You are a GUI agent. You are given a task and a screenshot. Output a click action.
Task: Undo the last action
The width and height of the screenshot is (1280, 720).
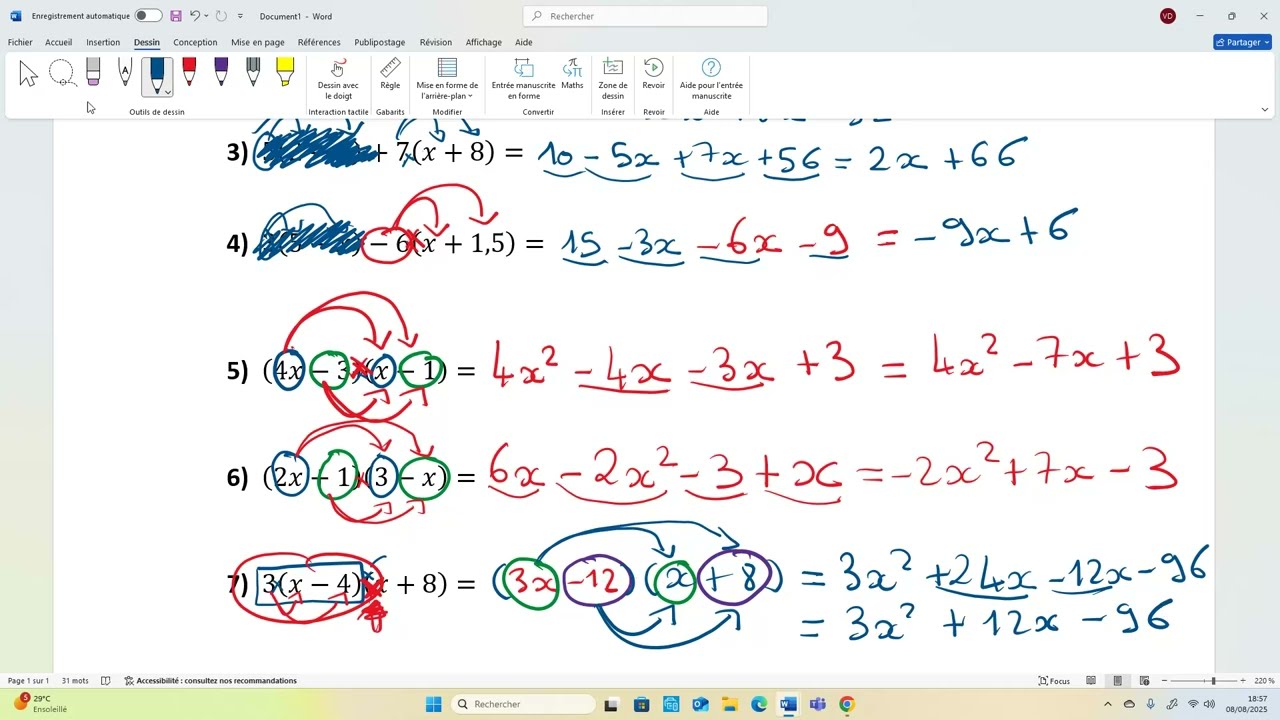(195, 16)
